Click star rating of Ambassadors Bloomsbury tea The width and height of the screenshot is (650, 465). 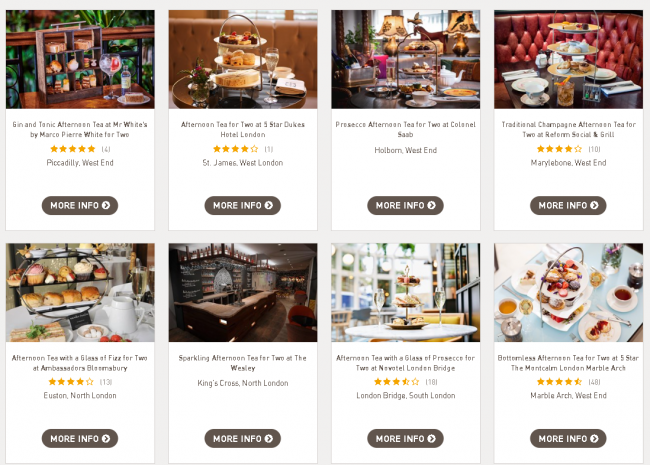pyautogui.click(x=71, y=382)
